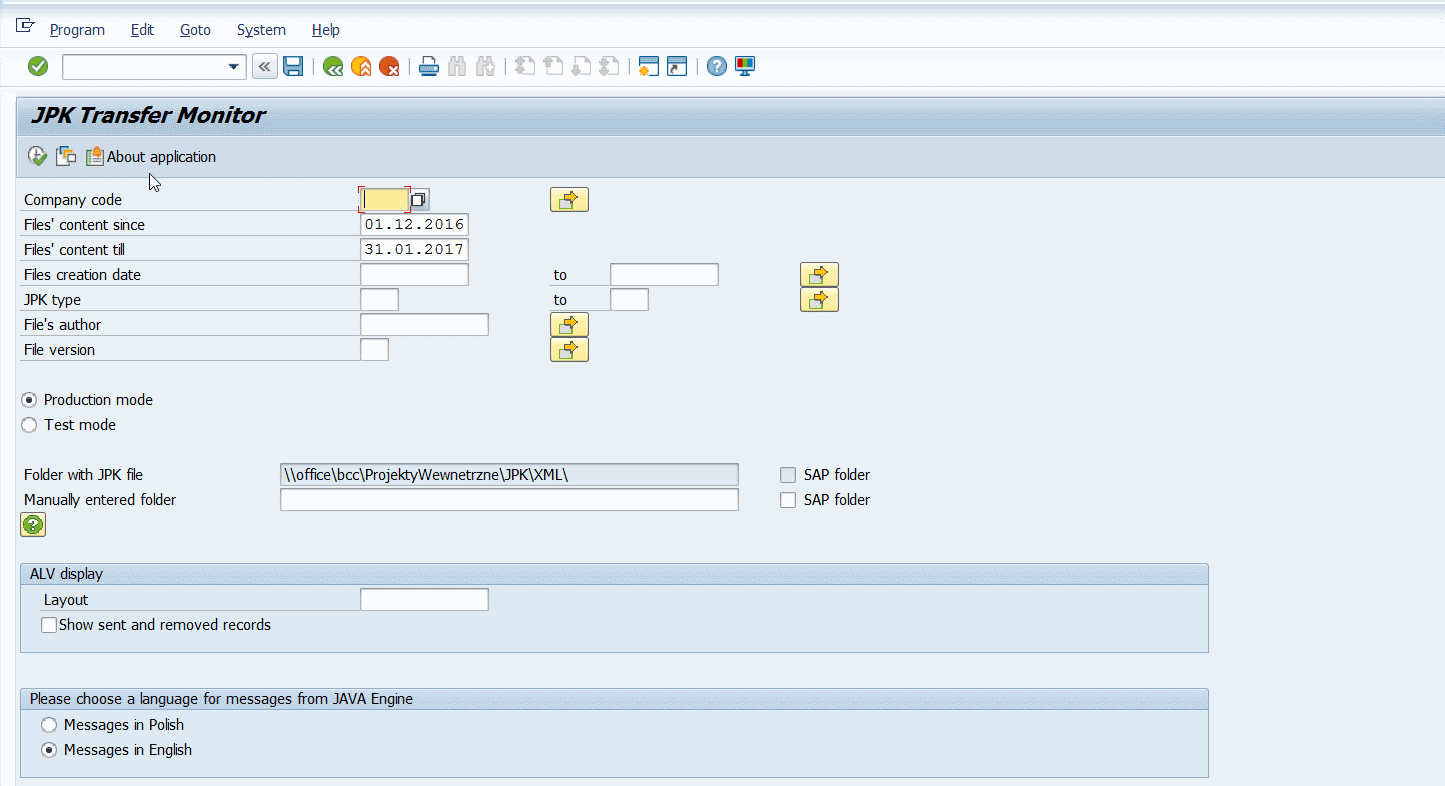Screen dimensions: 1445x786
Task: Open multiple selection for File's author
Action: pyautogui.click(x=569, y=325)
